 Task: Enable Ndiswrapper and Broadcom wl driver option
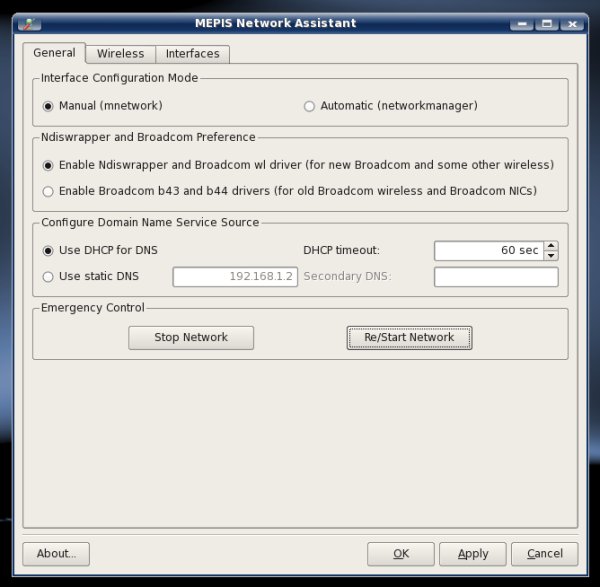coord(298,165)
